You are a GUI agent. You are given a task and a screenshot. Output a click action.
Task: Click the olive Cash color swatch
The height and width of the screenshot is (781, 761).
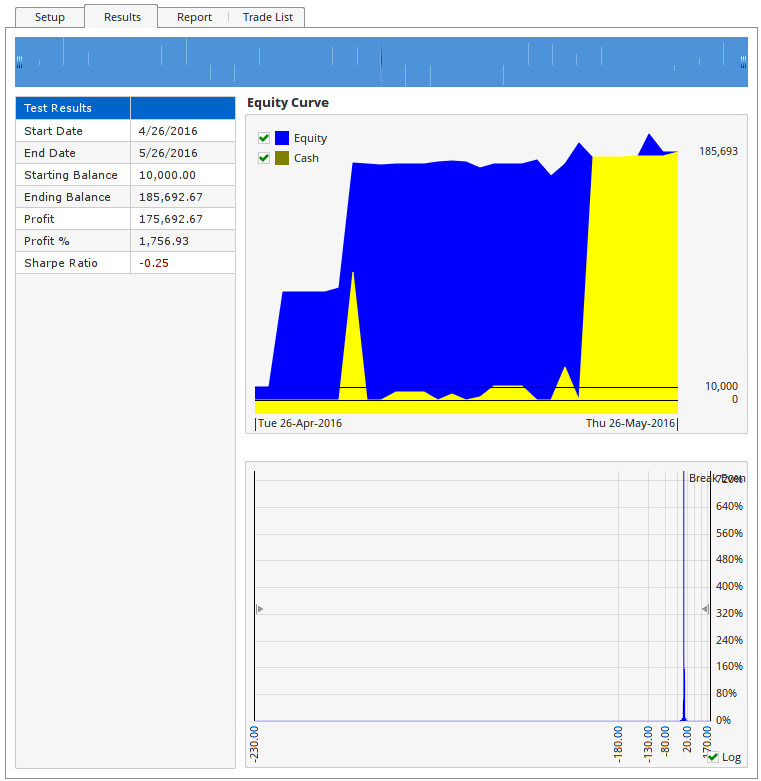282,158
